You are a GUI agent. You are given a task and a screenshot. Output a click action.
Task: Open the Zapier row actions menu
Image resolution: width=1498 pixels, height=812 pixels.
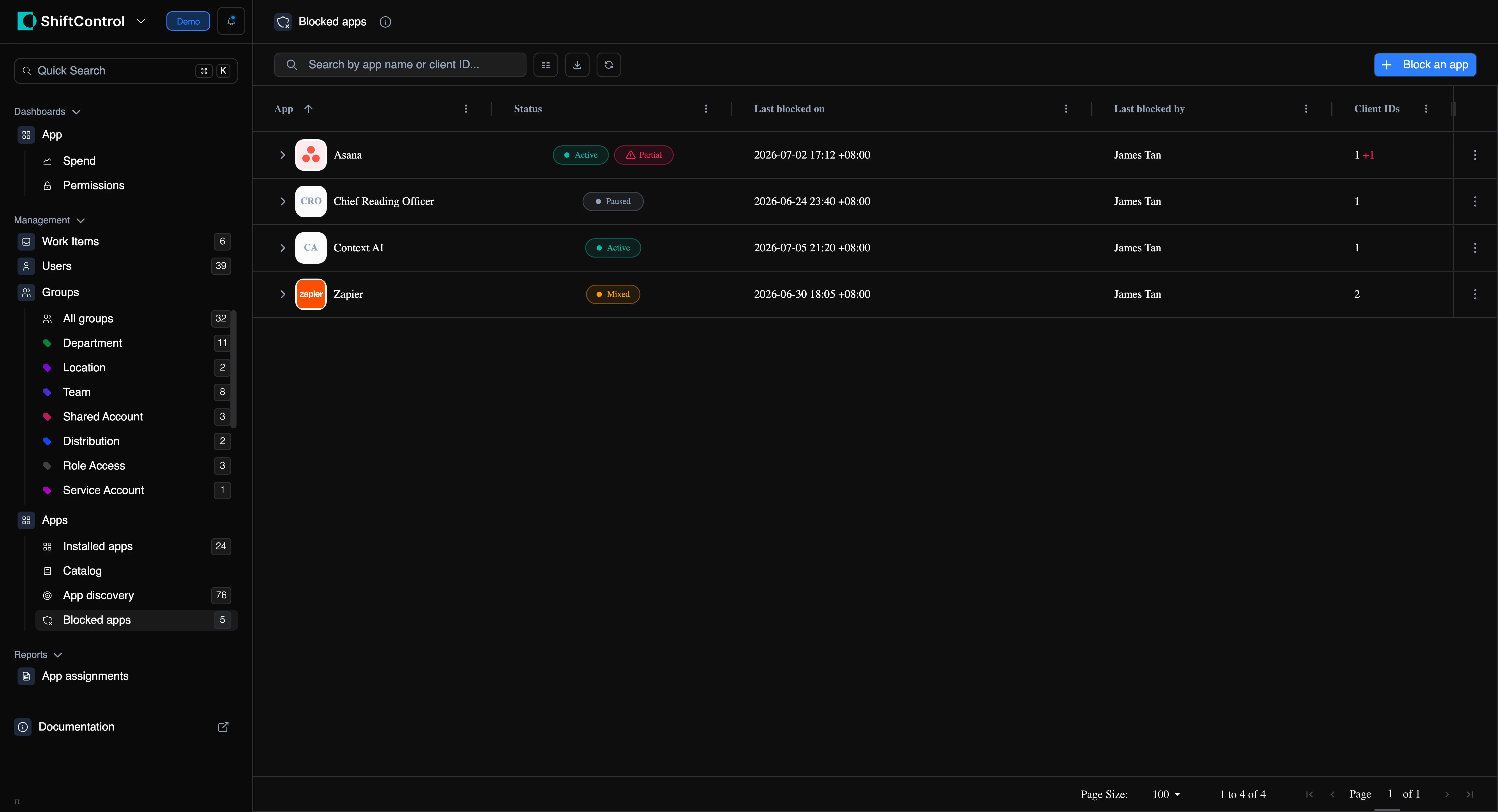pyautogui.click(x=1475, y=294)
